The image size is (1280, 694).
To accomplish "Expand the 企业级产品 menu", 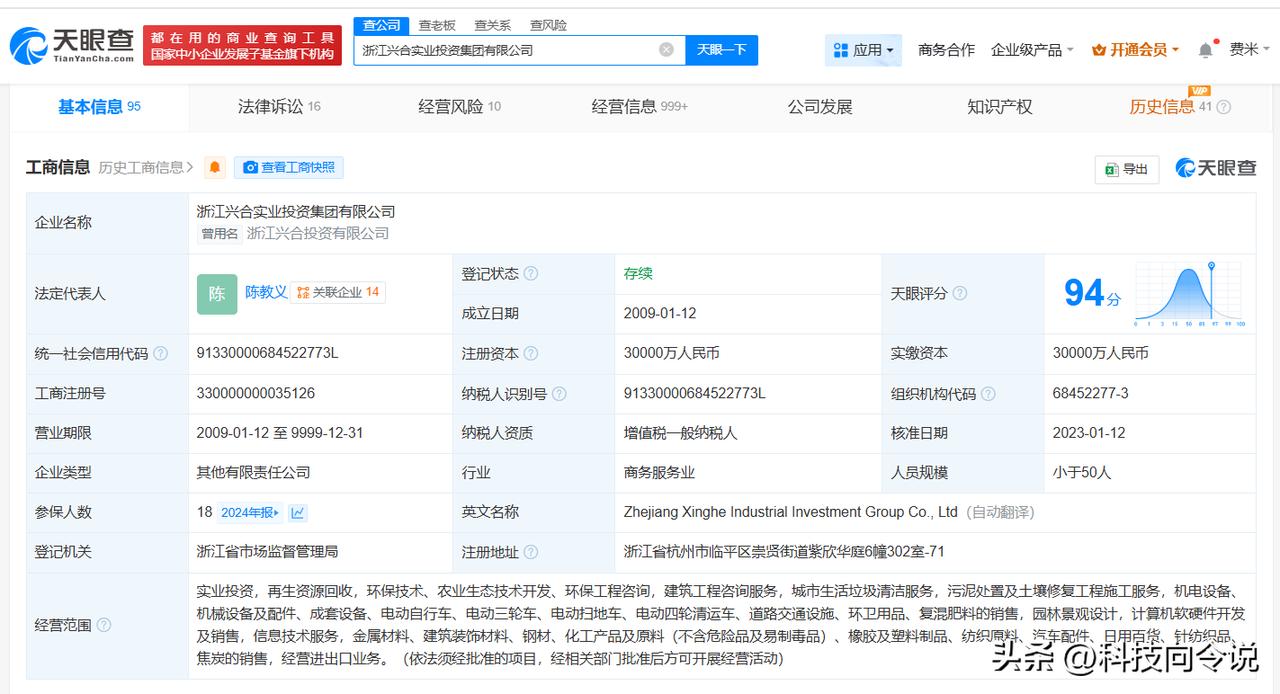I will [1032, 50].
